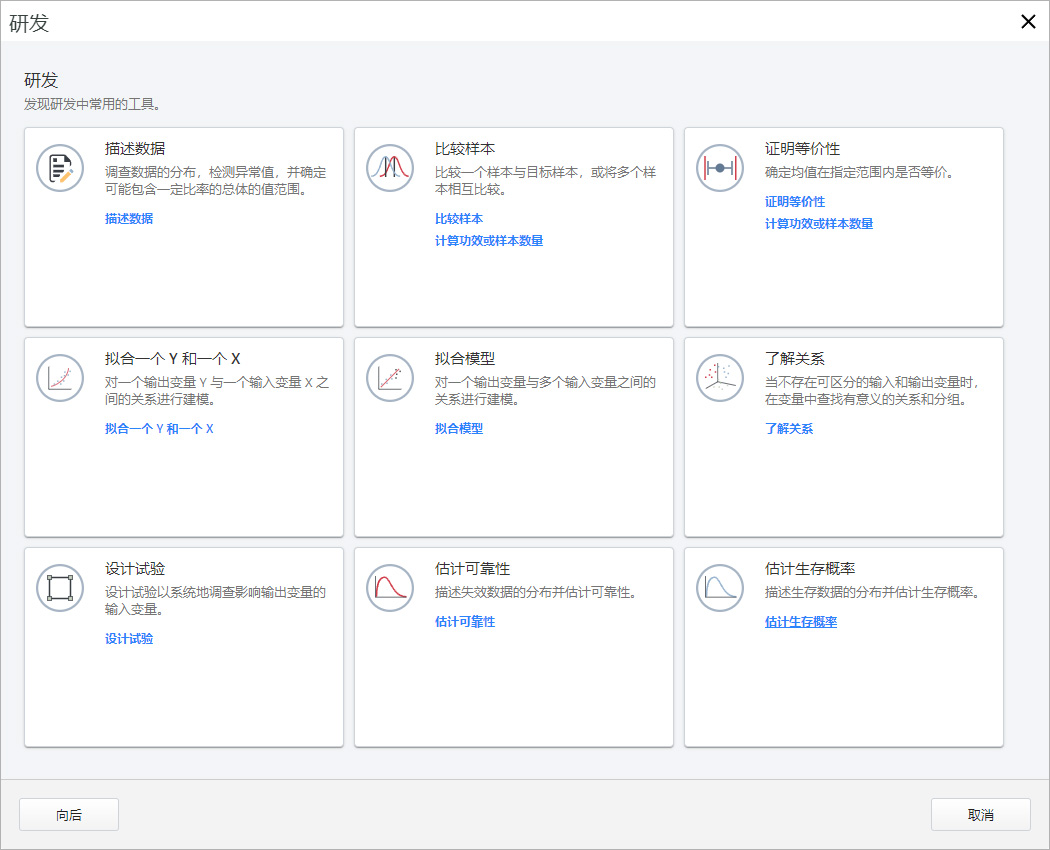
Task: Click the 了解关系 3D scatter icon
Action: [x=720, y=378]
